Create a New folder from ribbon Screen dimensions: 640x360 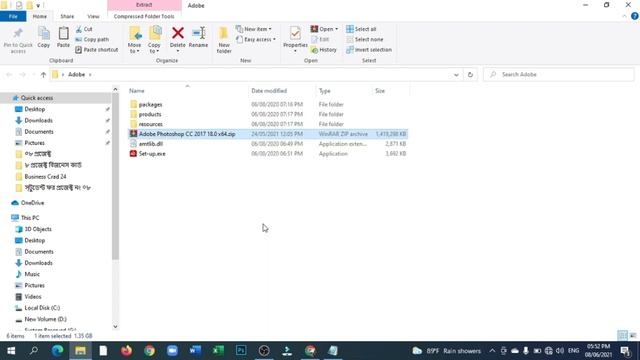pos(224,40)
